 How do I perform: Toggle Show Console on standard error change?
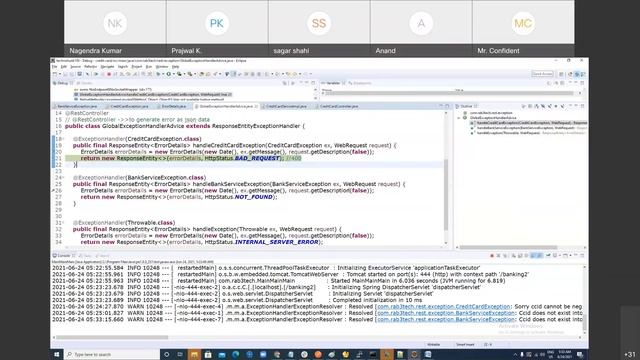(540, 256)
